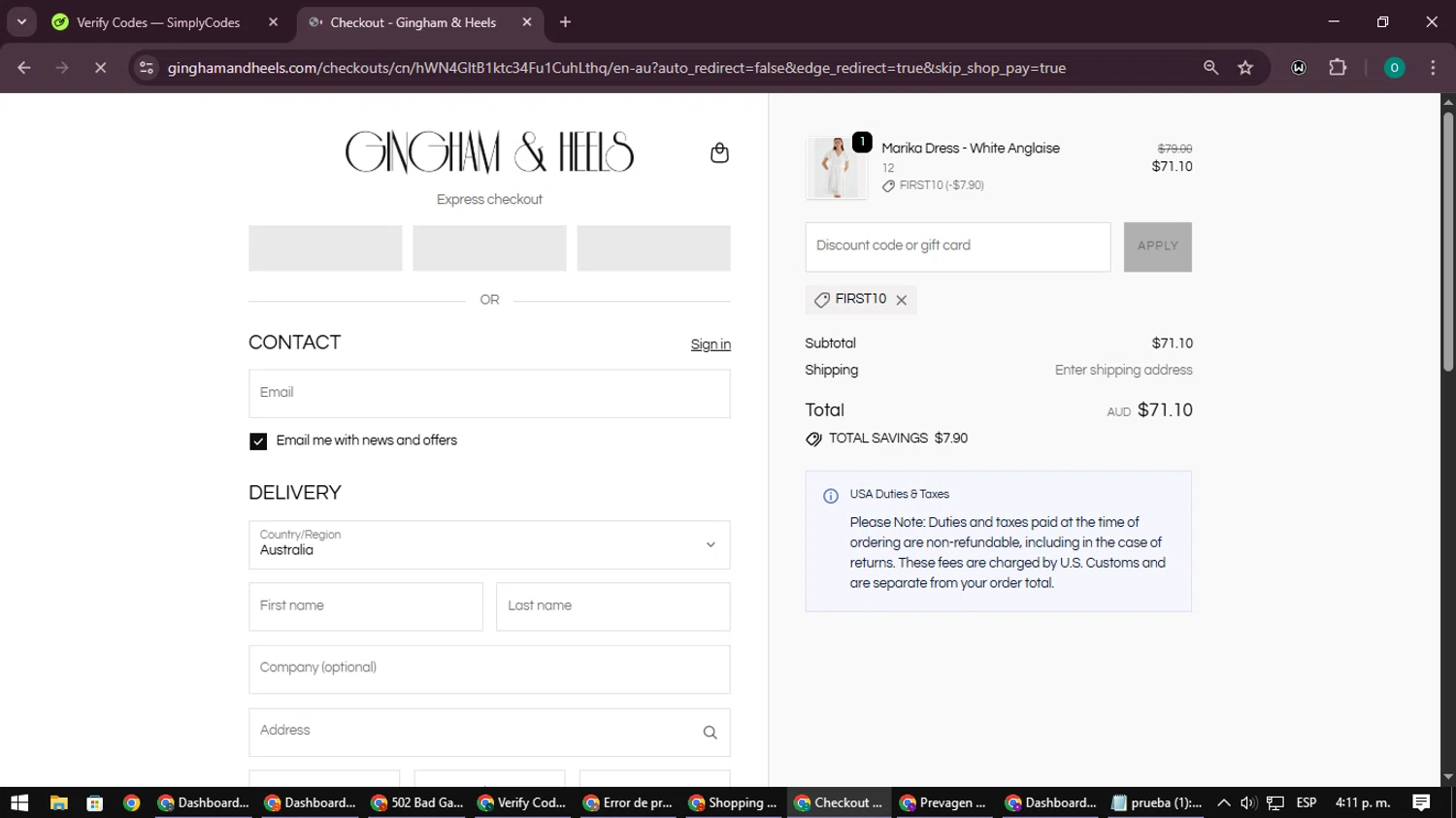Focus the Company (optional) field
The image size is (1456, 818).
point(489,670)
